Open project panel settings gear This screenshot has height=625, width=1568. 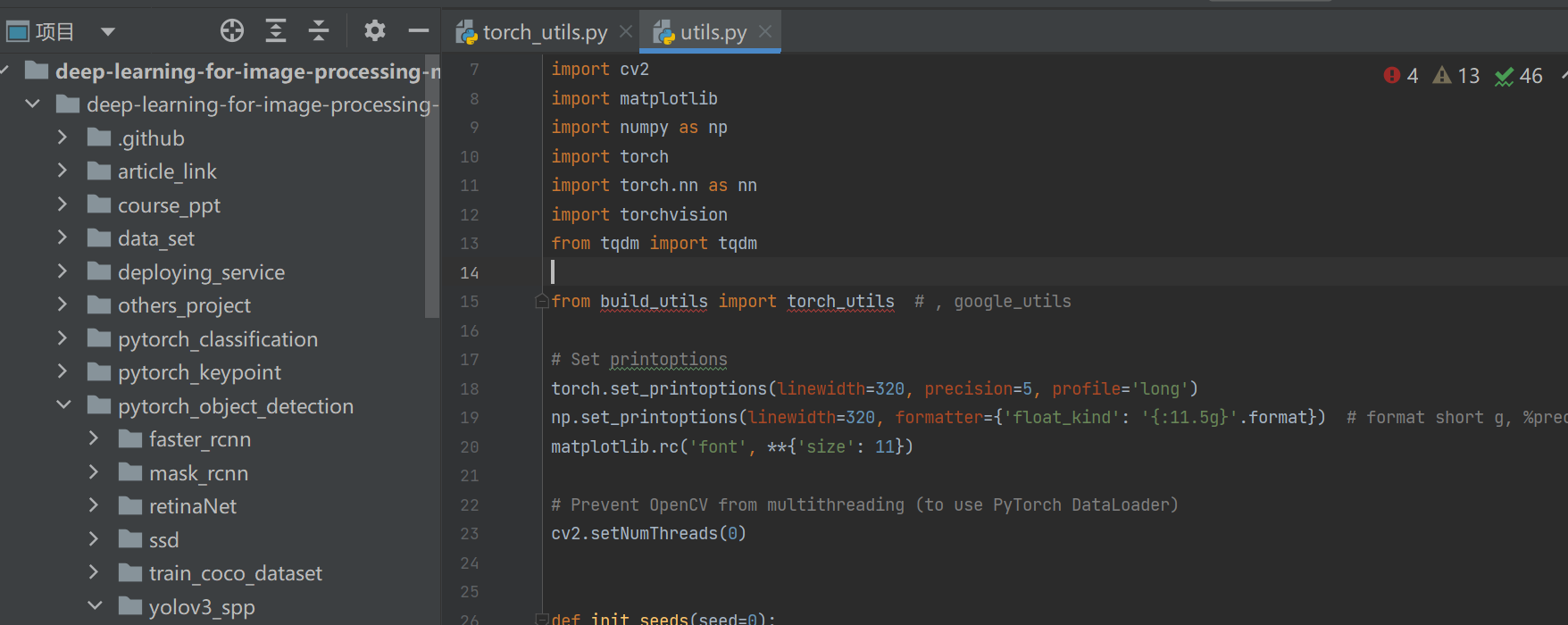click(375, 31)
